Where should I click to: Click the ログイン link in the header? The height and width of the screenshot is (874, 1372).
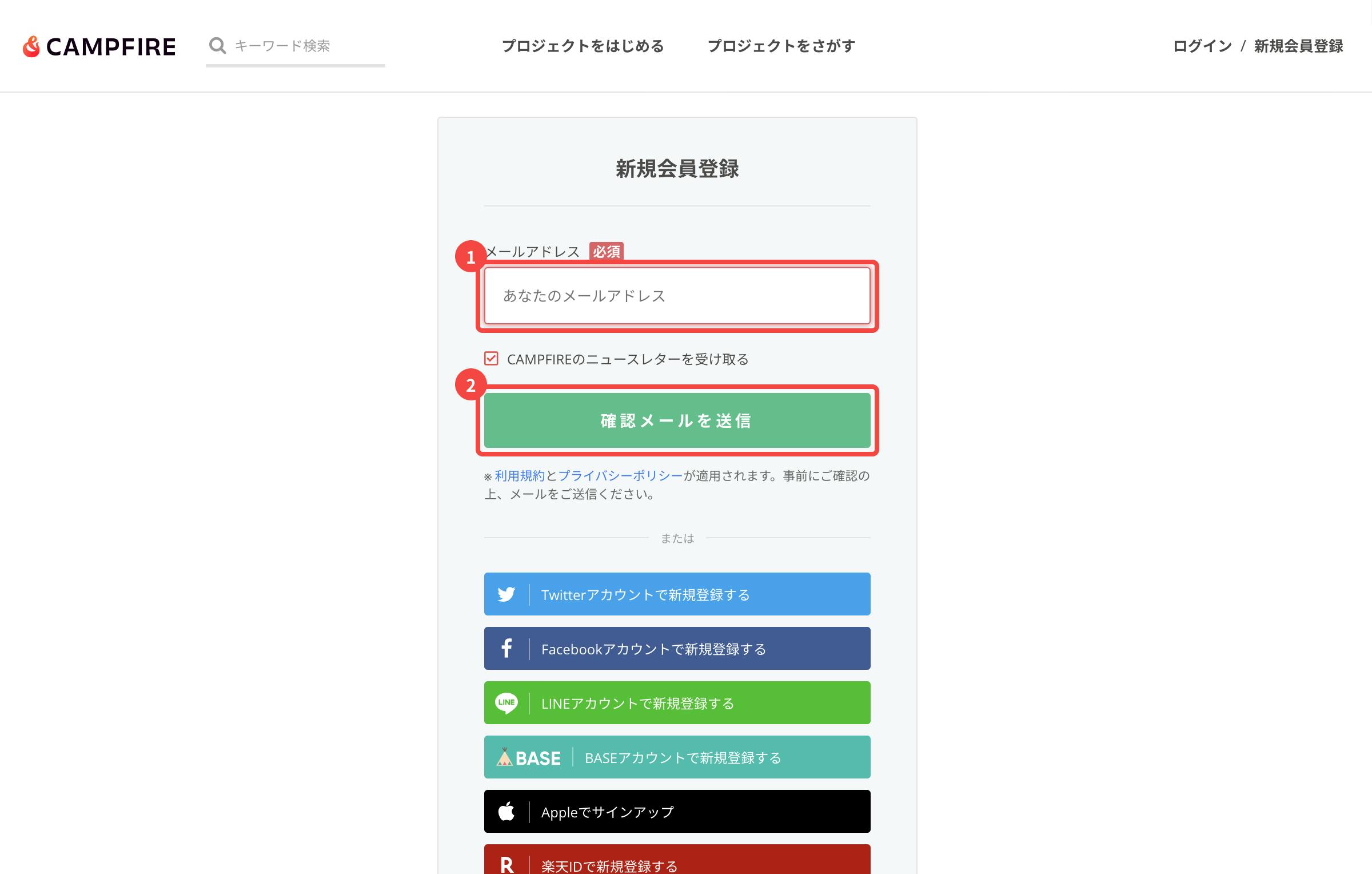point(1202,46)
